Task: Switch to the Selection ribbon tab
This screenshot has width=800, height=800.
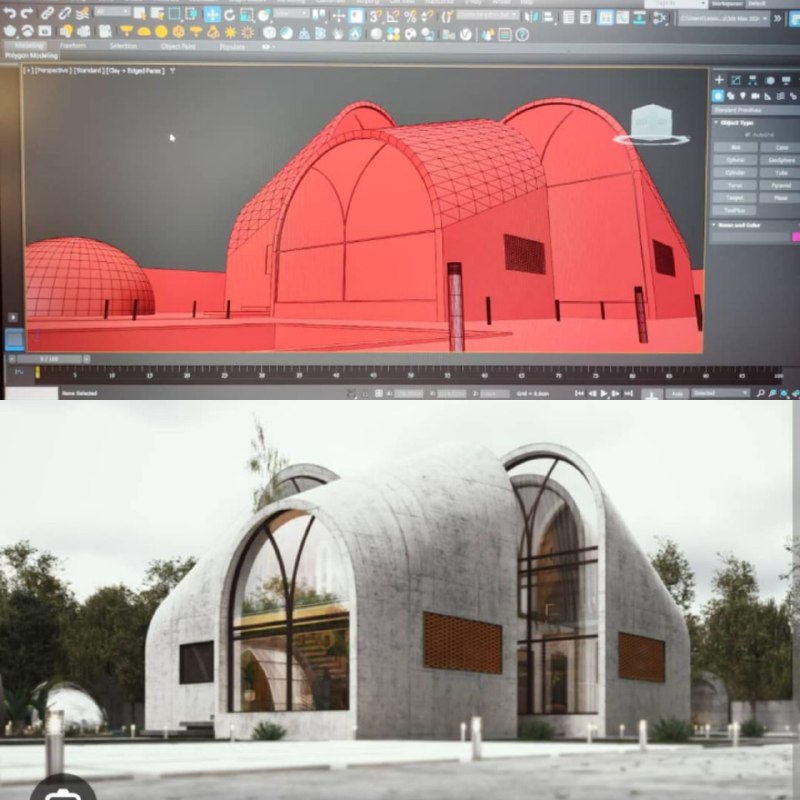Action: coord(123,46)
